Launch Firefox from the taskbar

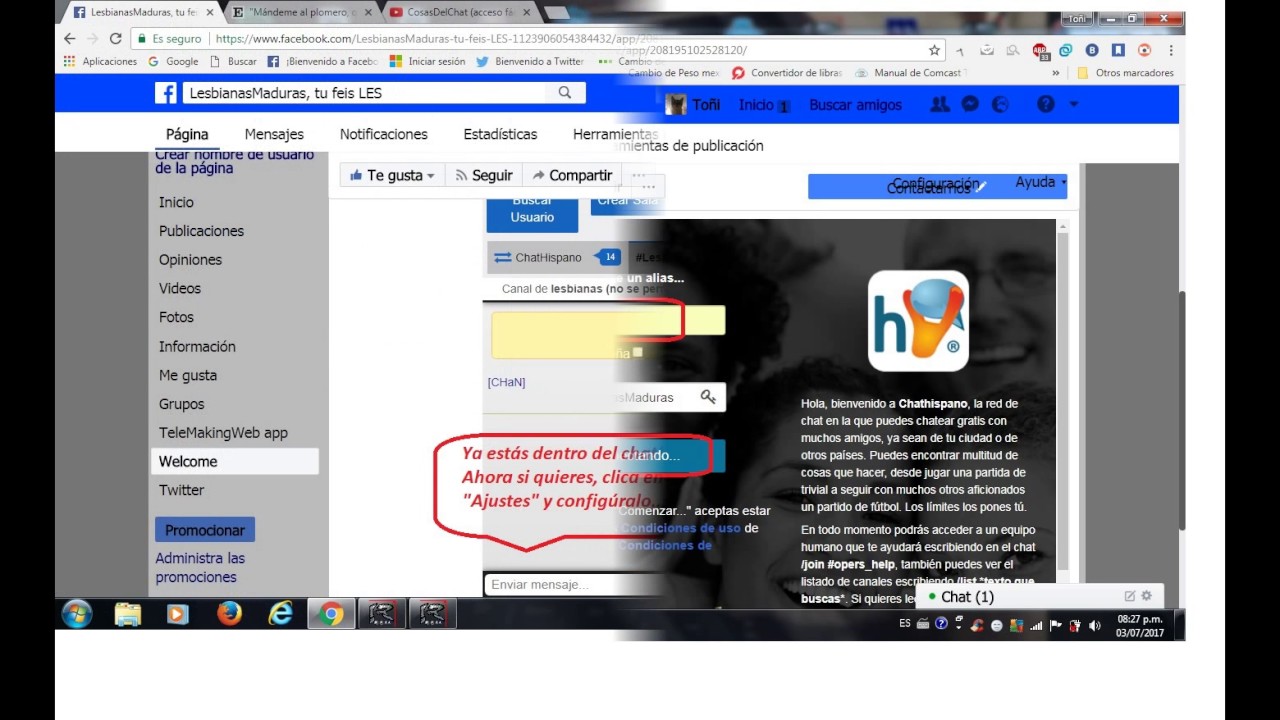tap(230, 613)
